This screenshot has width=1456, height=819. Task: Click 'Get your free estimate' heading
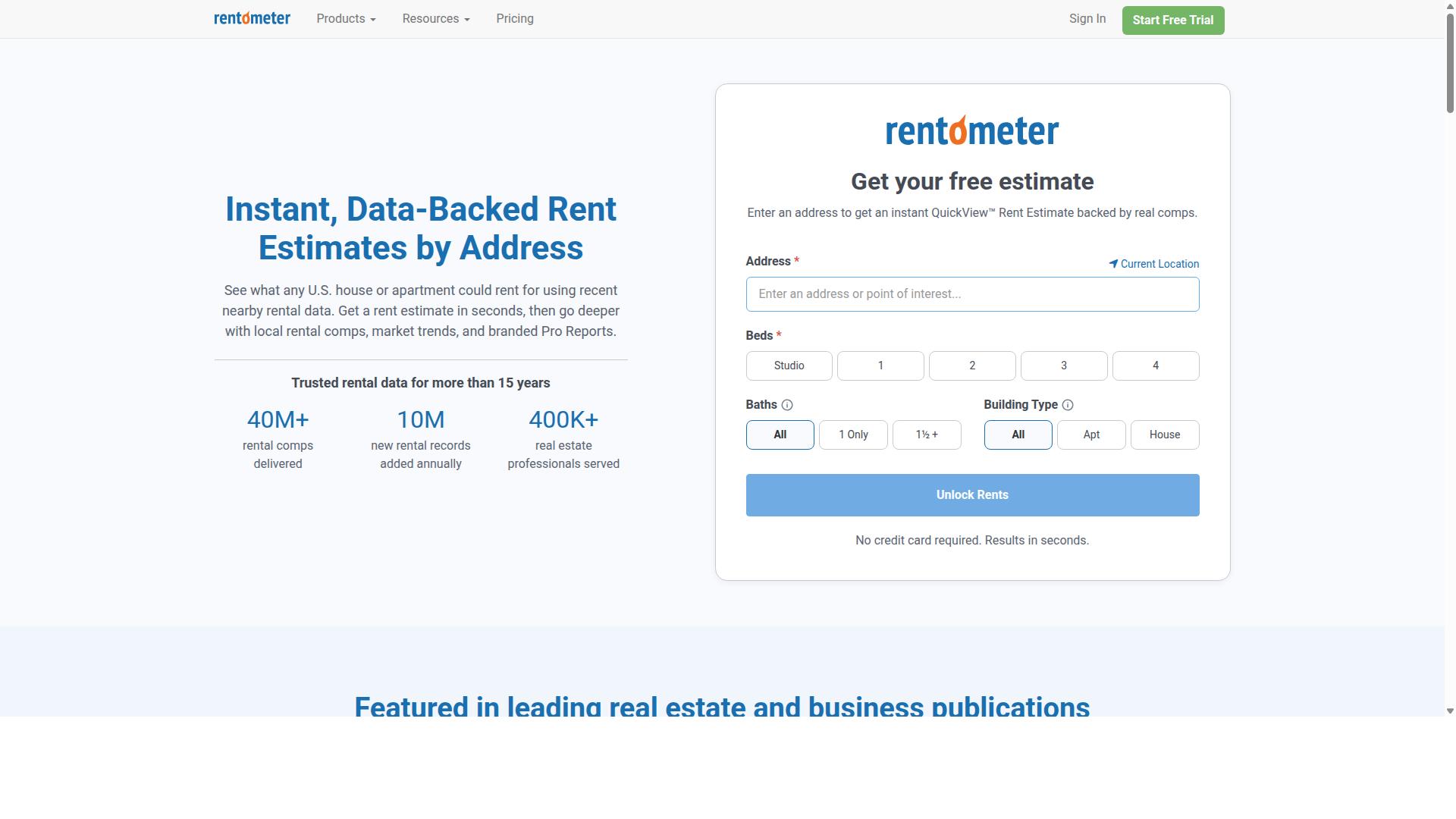tap(972, 182)
